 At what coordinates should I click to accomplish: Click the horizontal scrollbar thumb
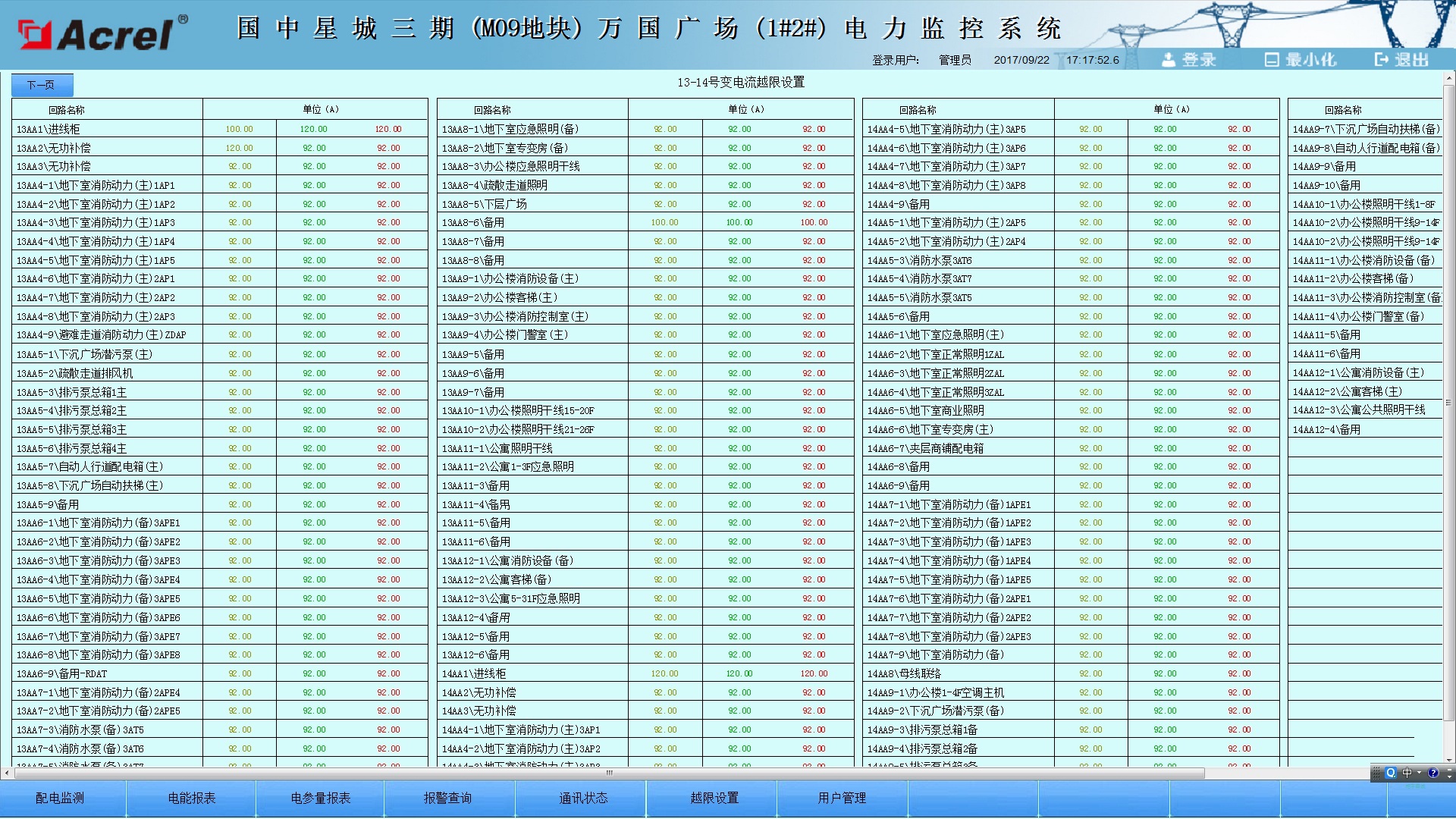click(609, 773)
